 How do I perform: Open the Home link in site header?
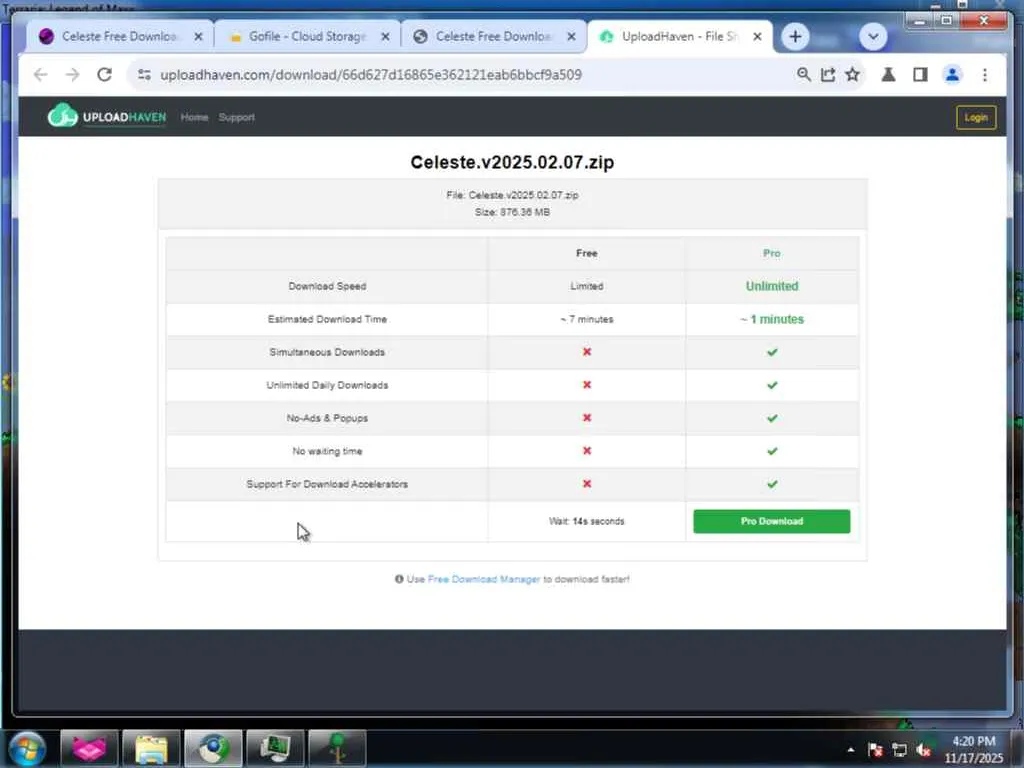point(194,118)
